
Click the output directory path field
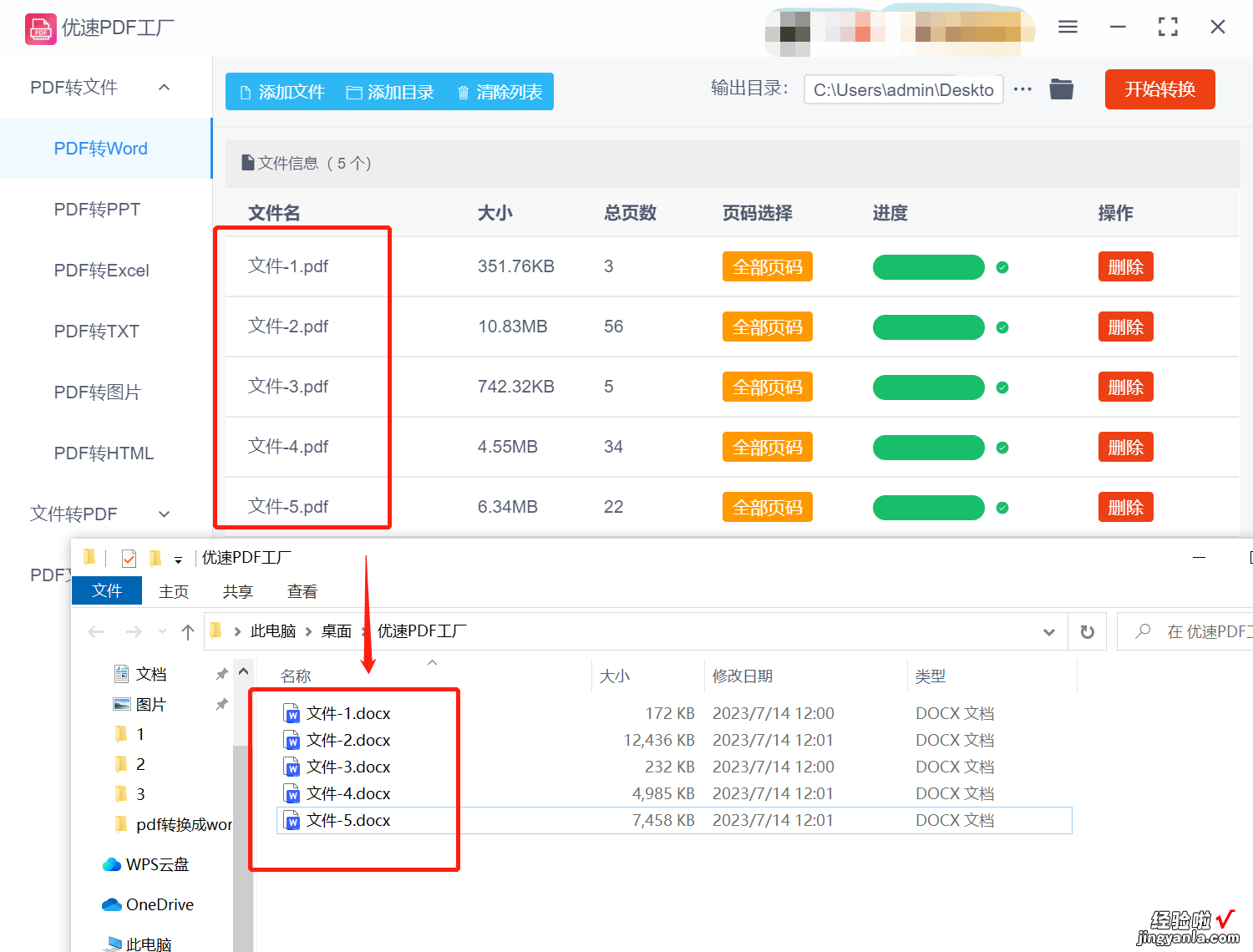pos(903,89)
